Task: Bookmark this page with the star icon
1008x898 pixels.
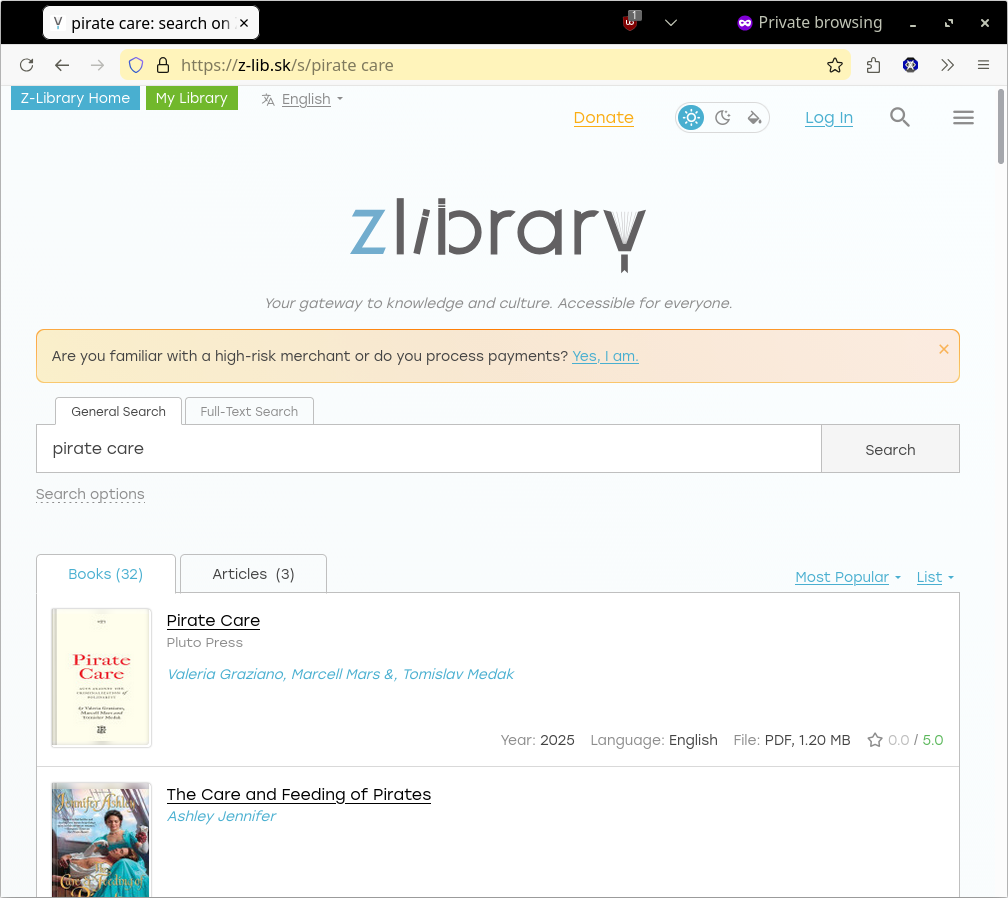Action: point(835,65)
